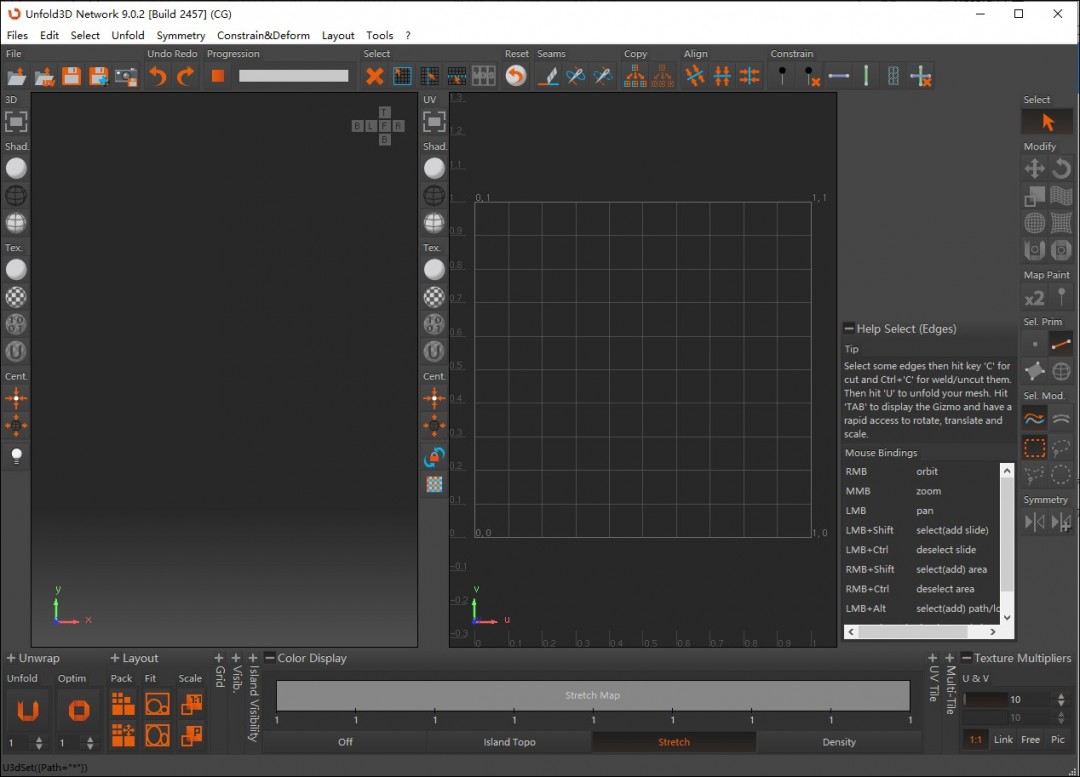
Task: Toggle wireframe shading in UV view
Action: click(434, 196)
